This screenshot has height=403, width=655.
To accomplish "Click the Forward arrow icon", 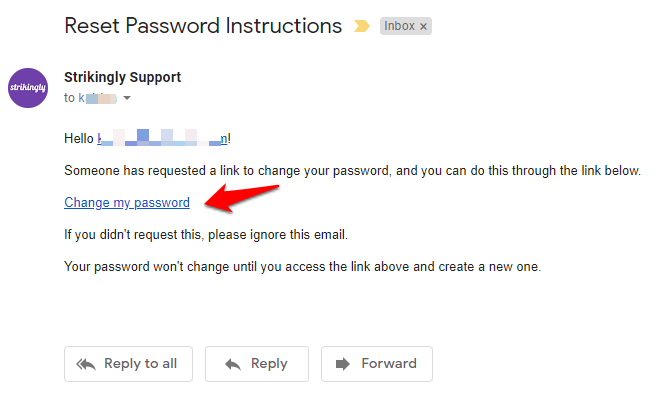I will tap(343, 364).
